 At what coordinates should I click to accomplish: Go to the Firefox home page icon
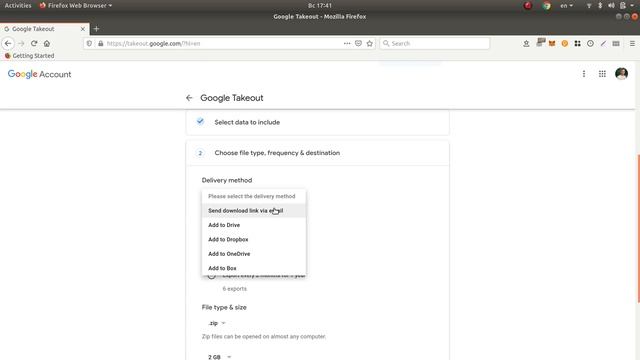(x=47, y=43)
